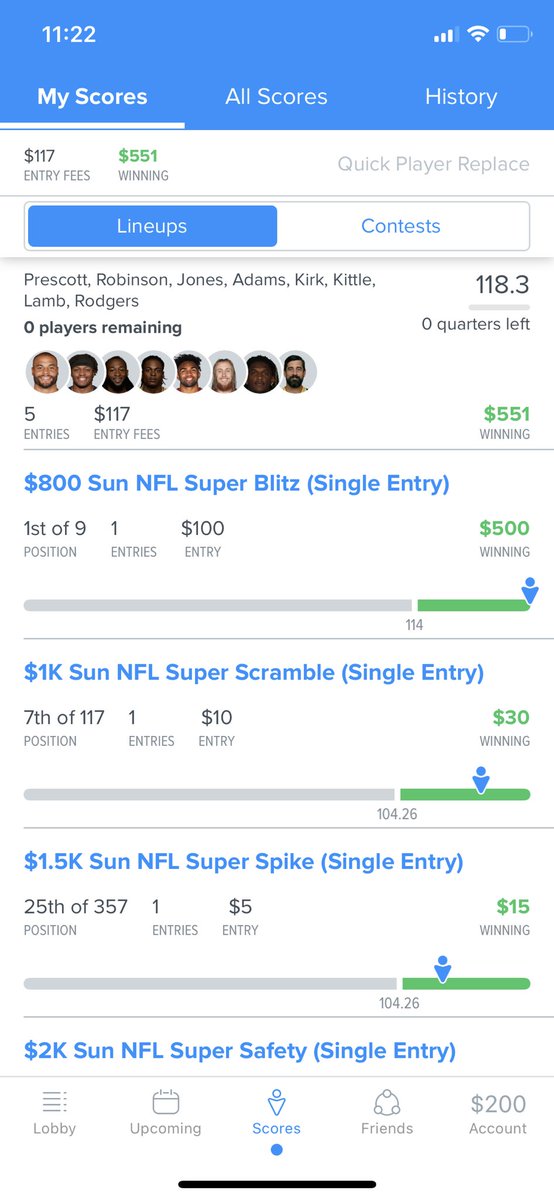This screenshot has height=1200, width=554.
Task: Tap the position marker on Super Scramble bar
Action: (481, 780)
